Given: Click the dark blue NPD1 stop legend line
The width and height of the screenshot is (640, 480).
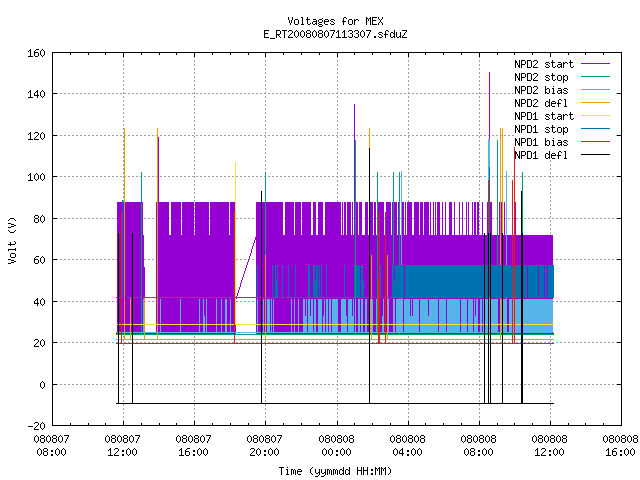Looking at the screenshot, I should click(596, 129).
